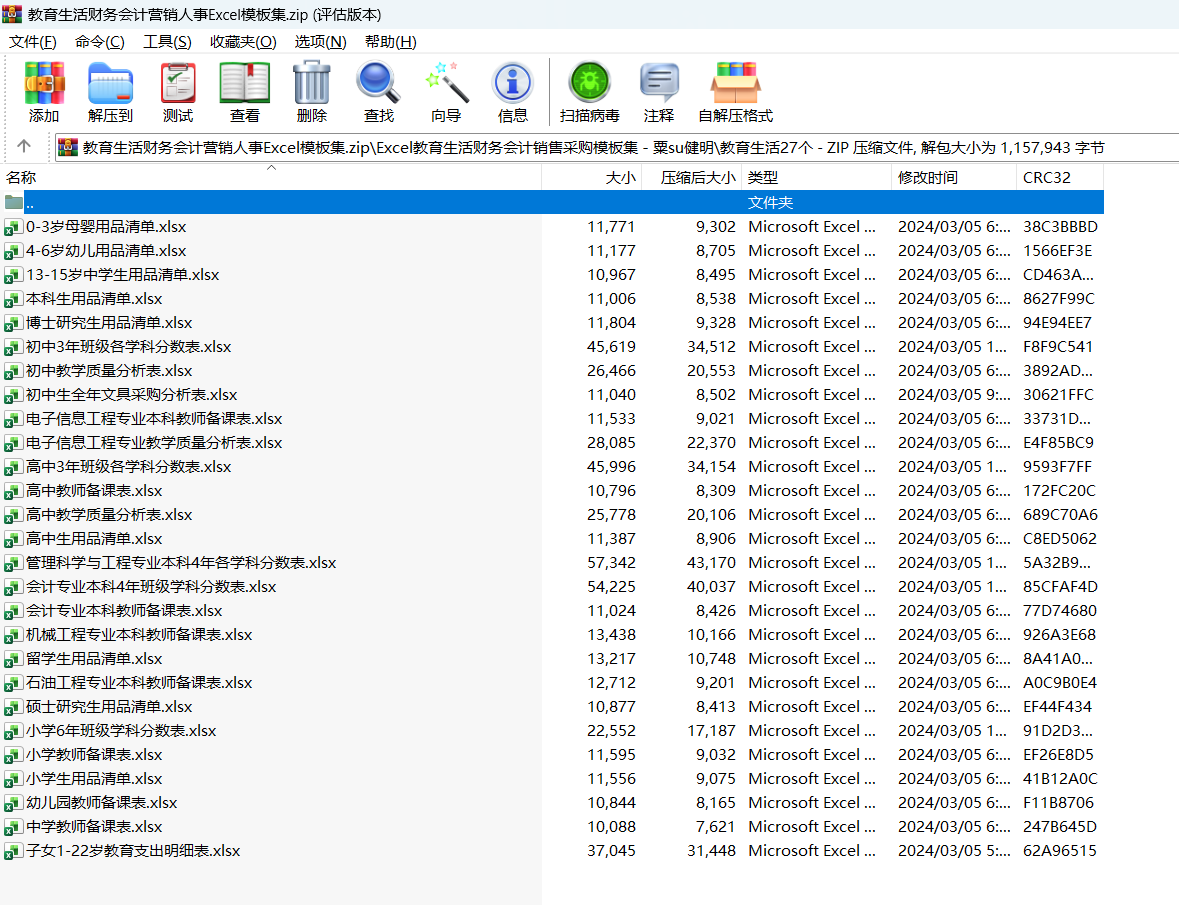Sort by the 名称 column header

[x=21, y=178]
